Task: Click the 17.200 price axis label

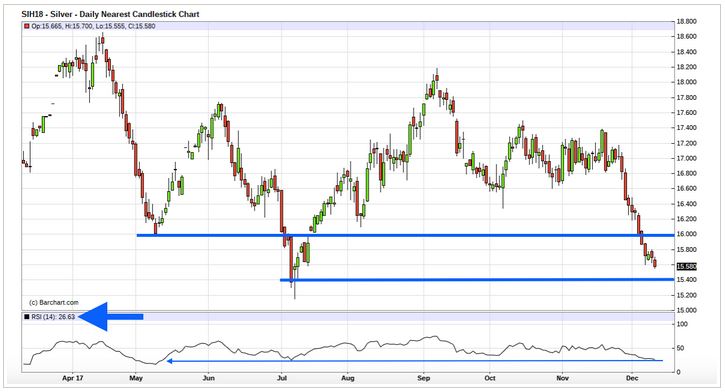Action: [x=687, y=143]
